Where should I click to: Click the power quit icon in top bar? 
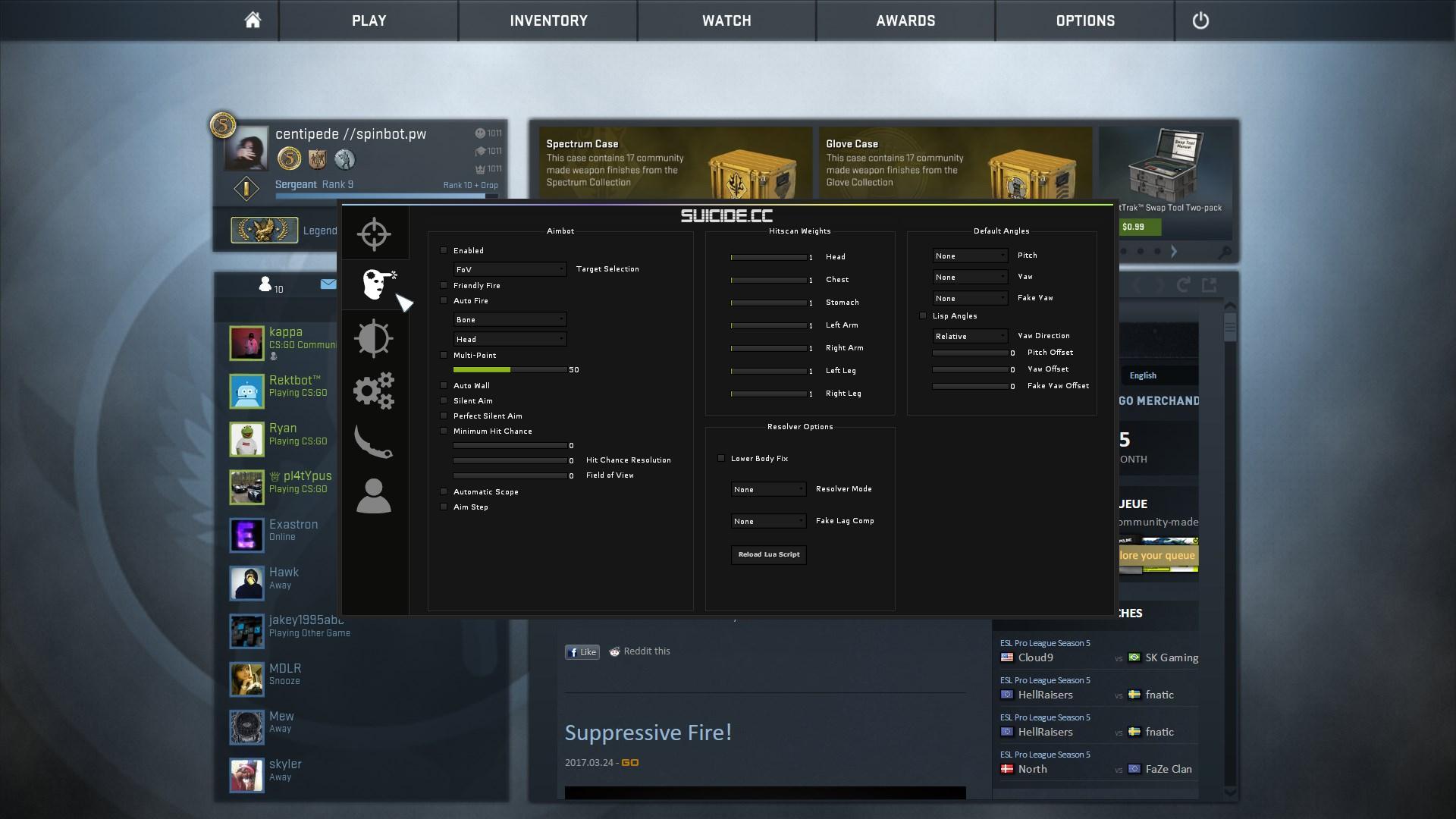1200,20
